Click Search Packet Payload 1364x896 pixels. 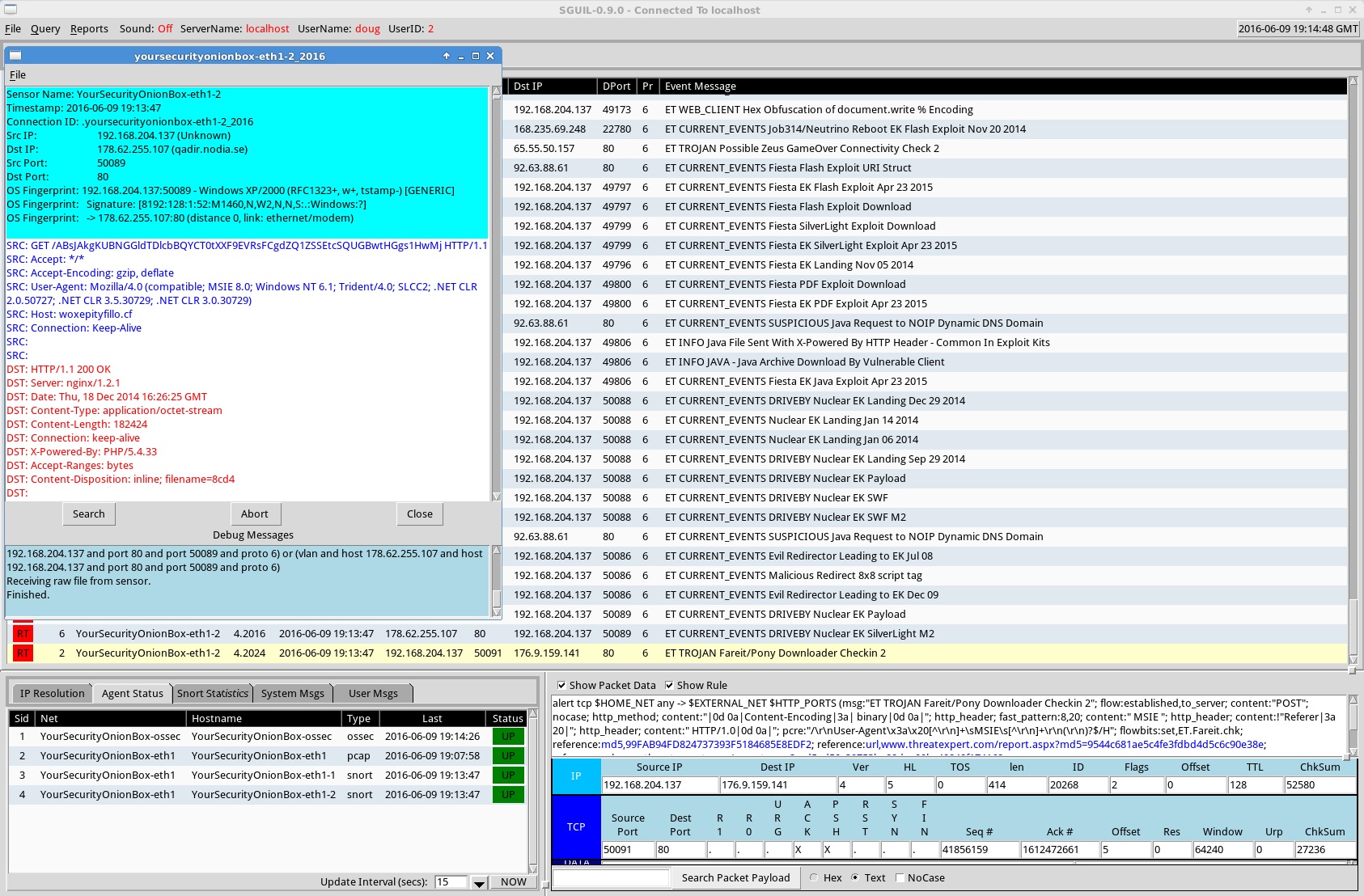(x=735, y=877)
